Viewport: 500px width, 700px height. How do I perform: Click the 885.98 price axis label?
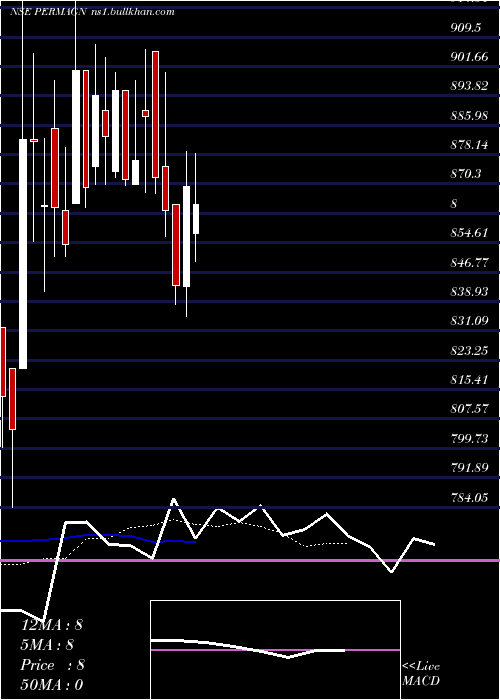point(469,116)
